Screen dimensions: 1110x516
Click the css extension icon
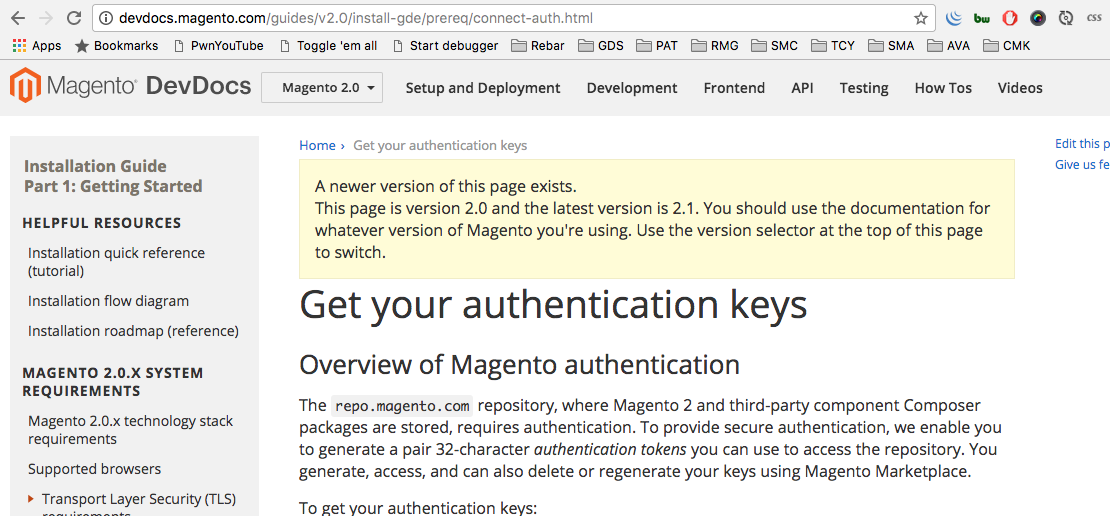pos(1093,18)
